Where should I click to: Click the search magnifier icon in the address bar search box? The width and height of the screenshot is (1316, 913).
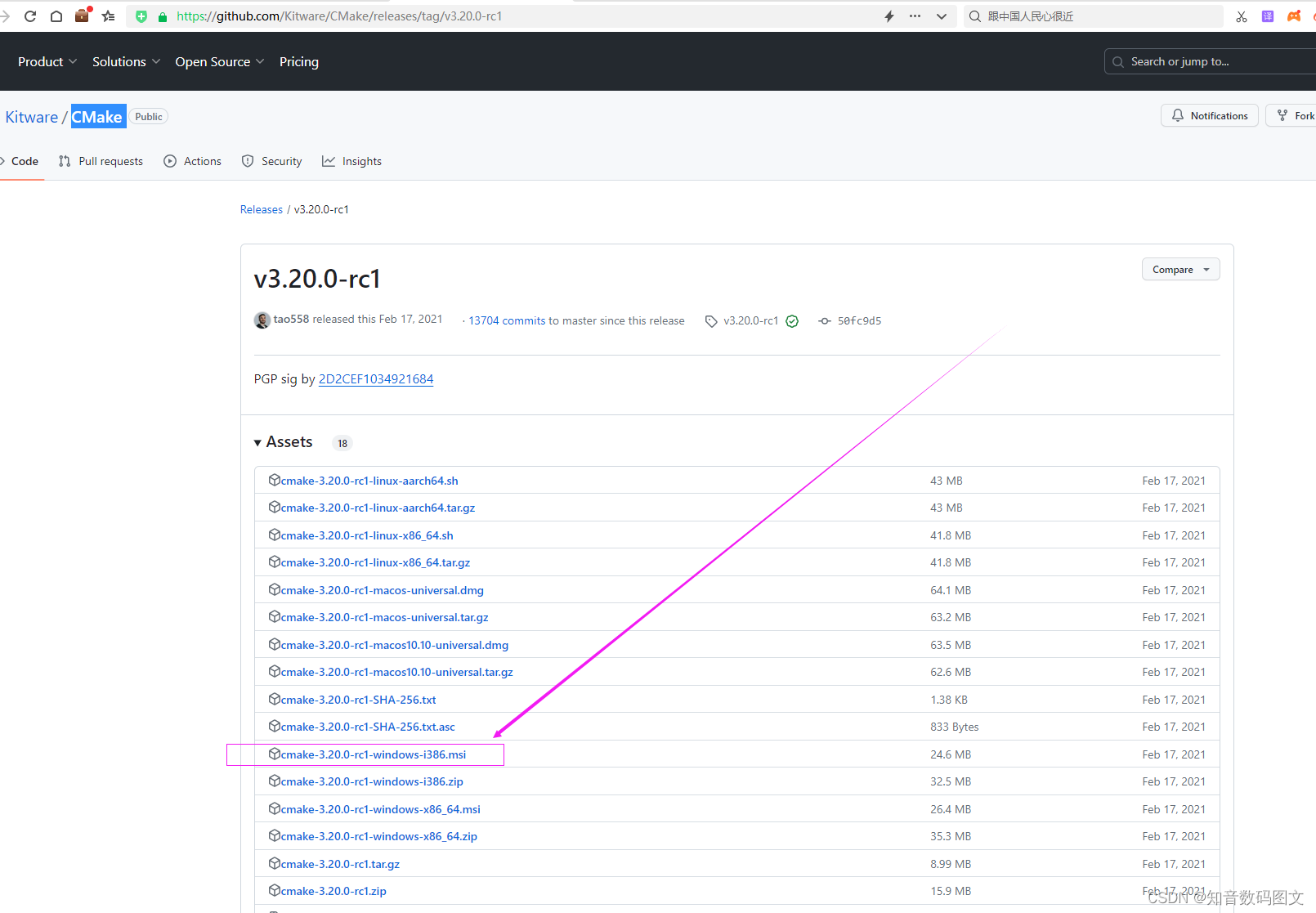(974, 16)
